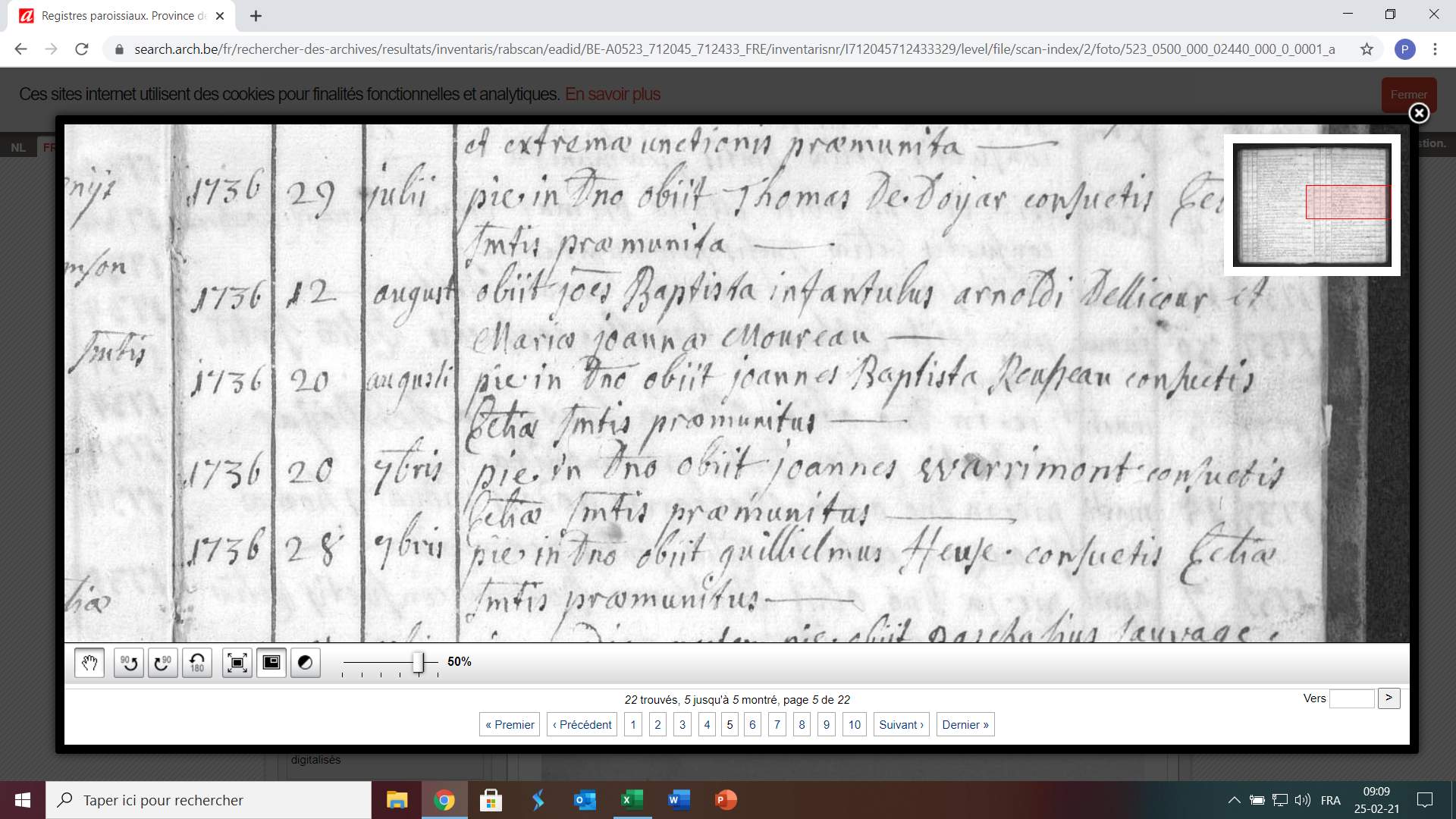
Task: Fit image to full view
Action: pyautogui.click(x=237, y=663)
